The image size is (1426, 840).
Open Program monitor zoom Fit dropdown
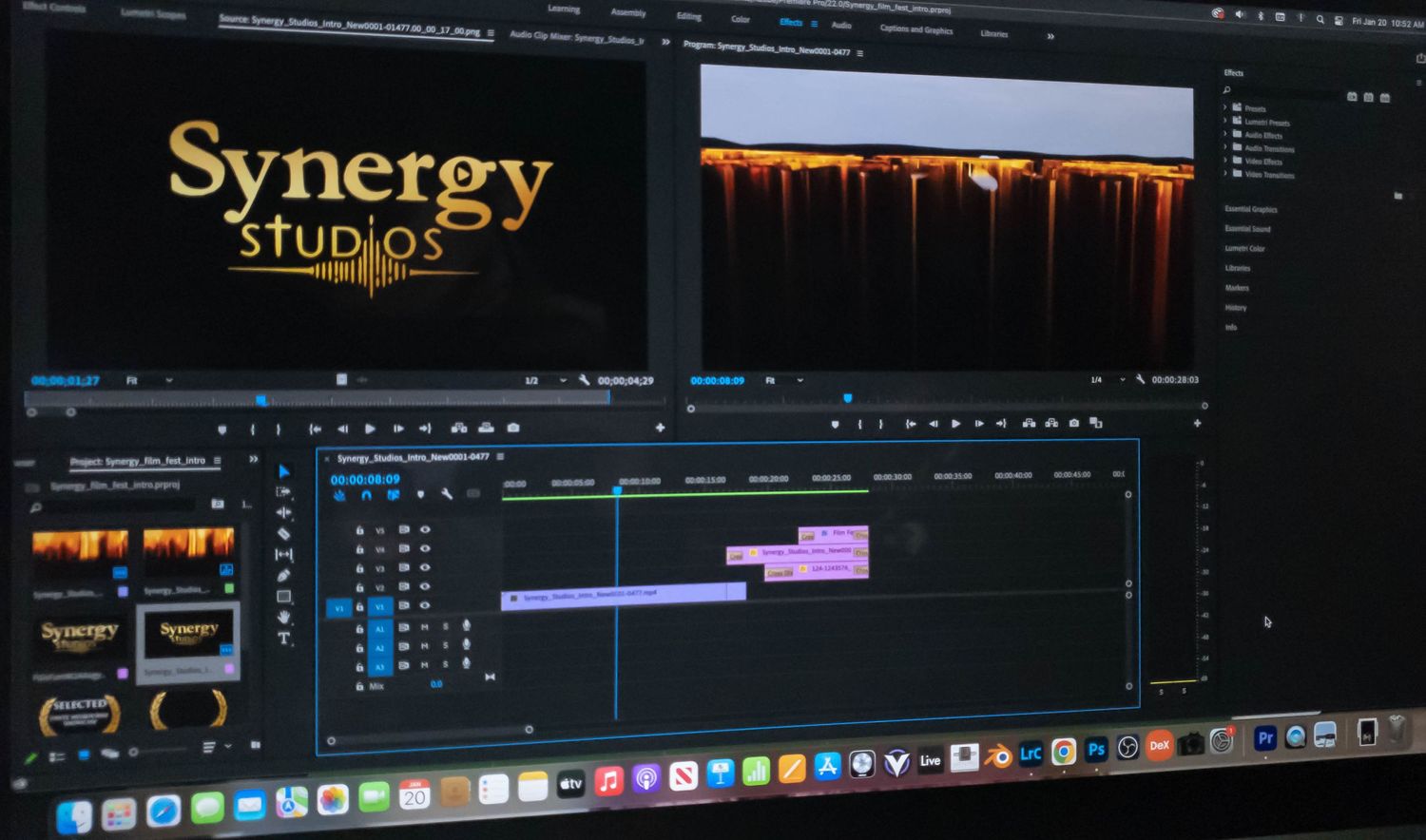tap(784, 380)
